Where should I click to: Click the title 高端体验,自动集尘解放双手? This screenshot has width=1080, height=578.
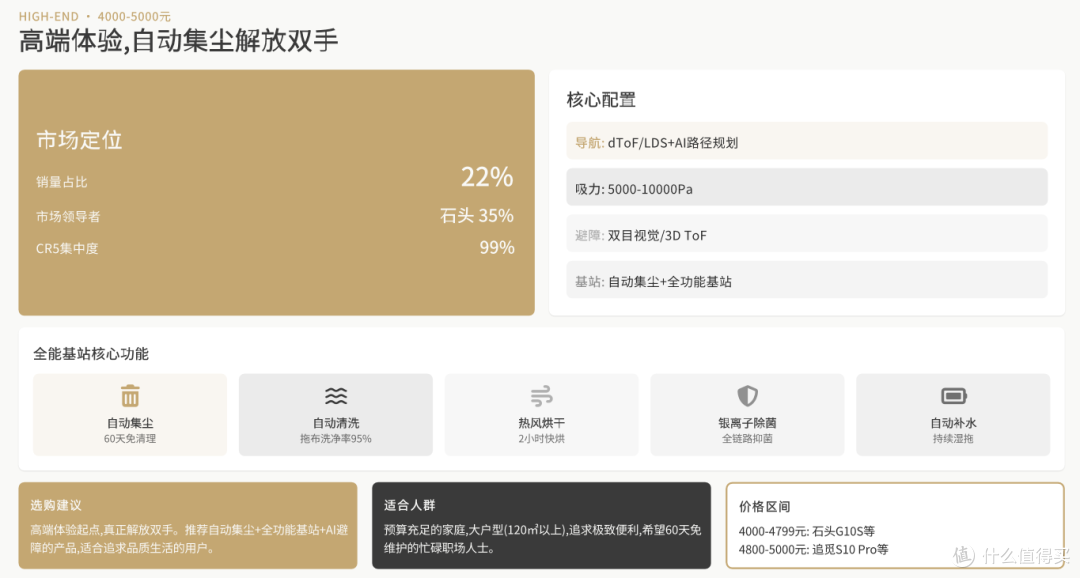tap(178, 41)
